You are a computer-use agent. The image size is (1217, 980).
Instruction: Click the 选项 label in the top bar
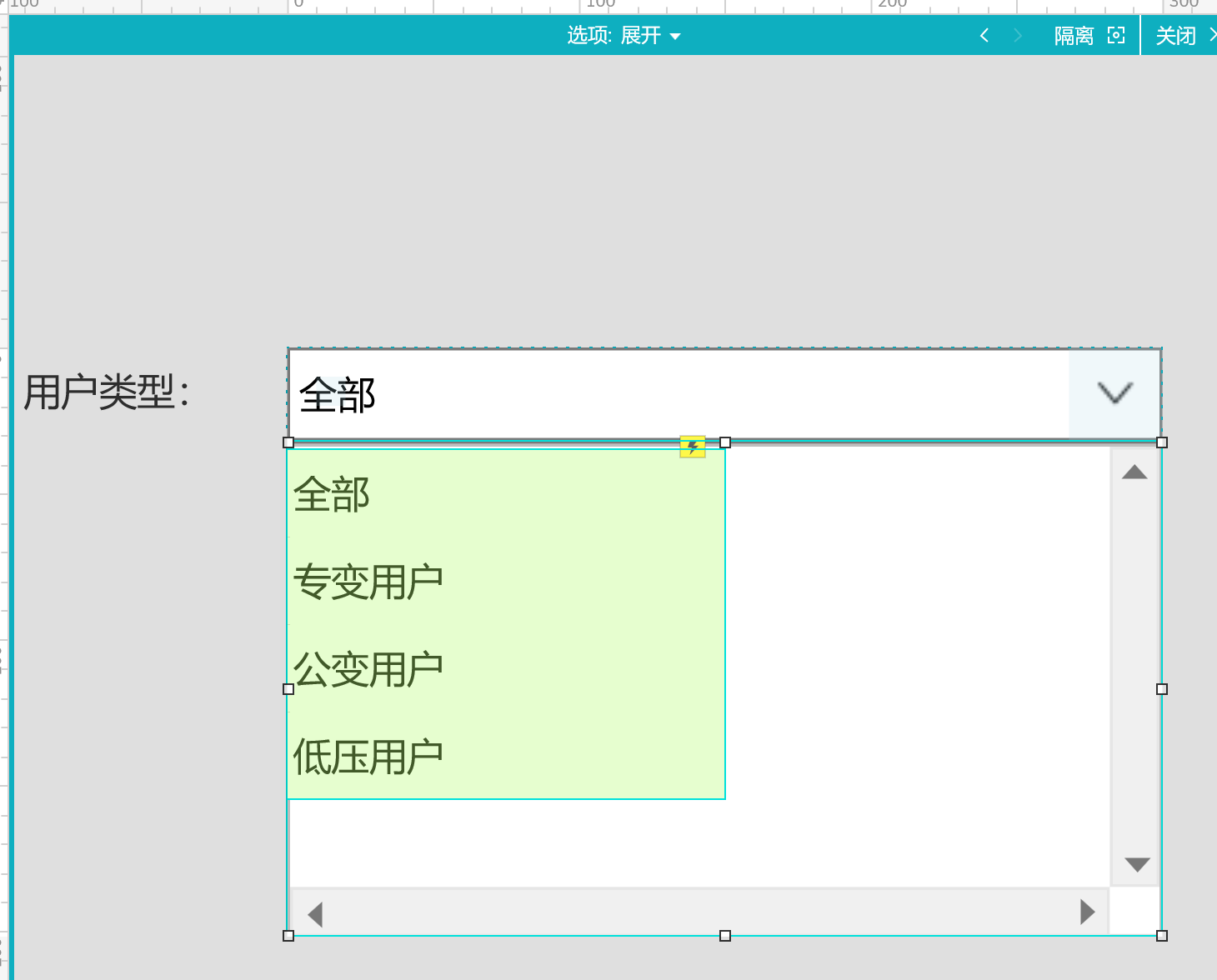pyautogui.click(x=587, y=35)
